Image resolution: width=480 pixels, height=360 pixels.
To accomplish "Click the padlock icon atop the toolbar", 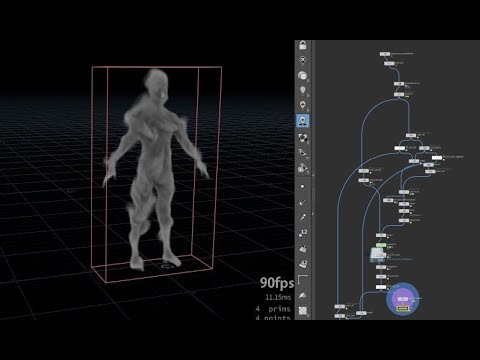I will pos(303,45).
